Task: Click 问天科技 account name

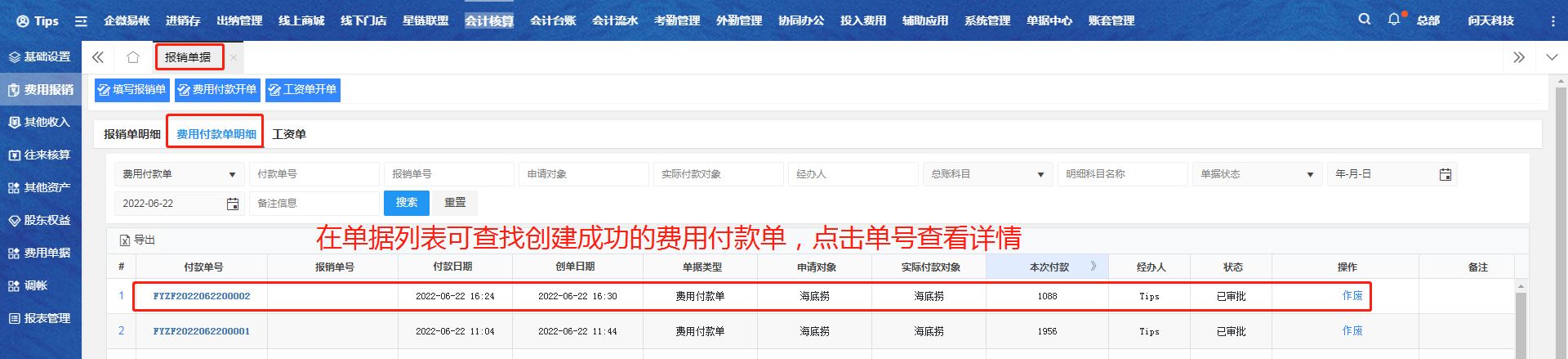Action: [x=1491, y=21]
